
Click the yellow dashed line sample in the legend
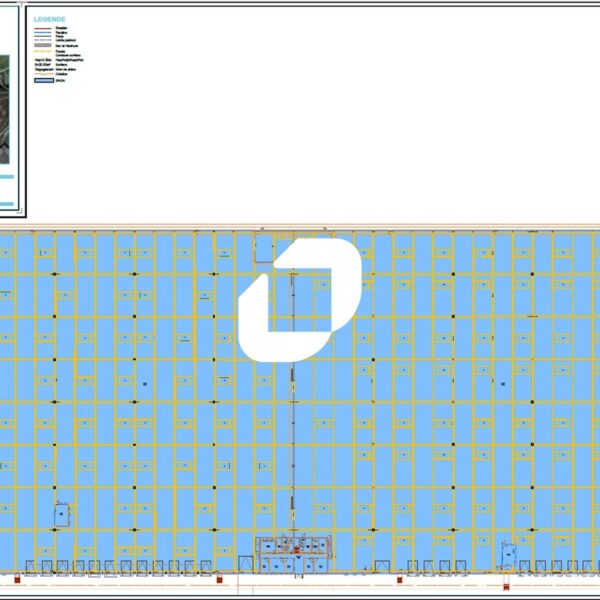[42, 52]
